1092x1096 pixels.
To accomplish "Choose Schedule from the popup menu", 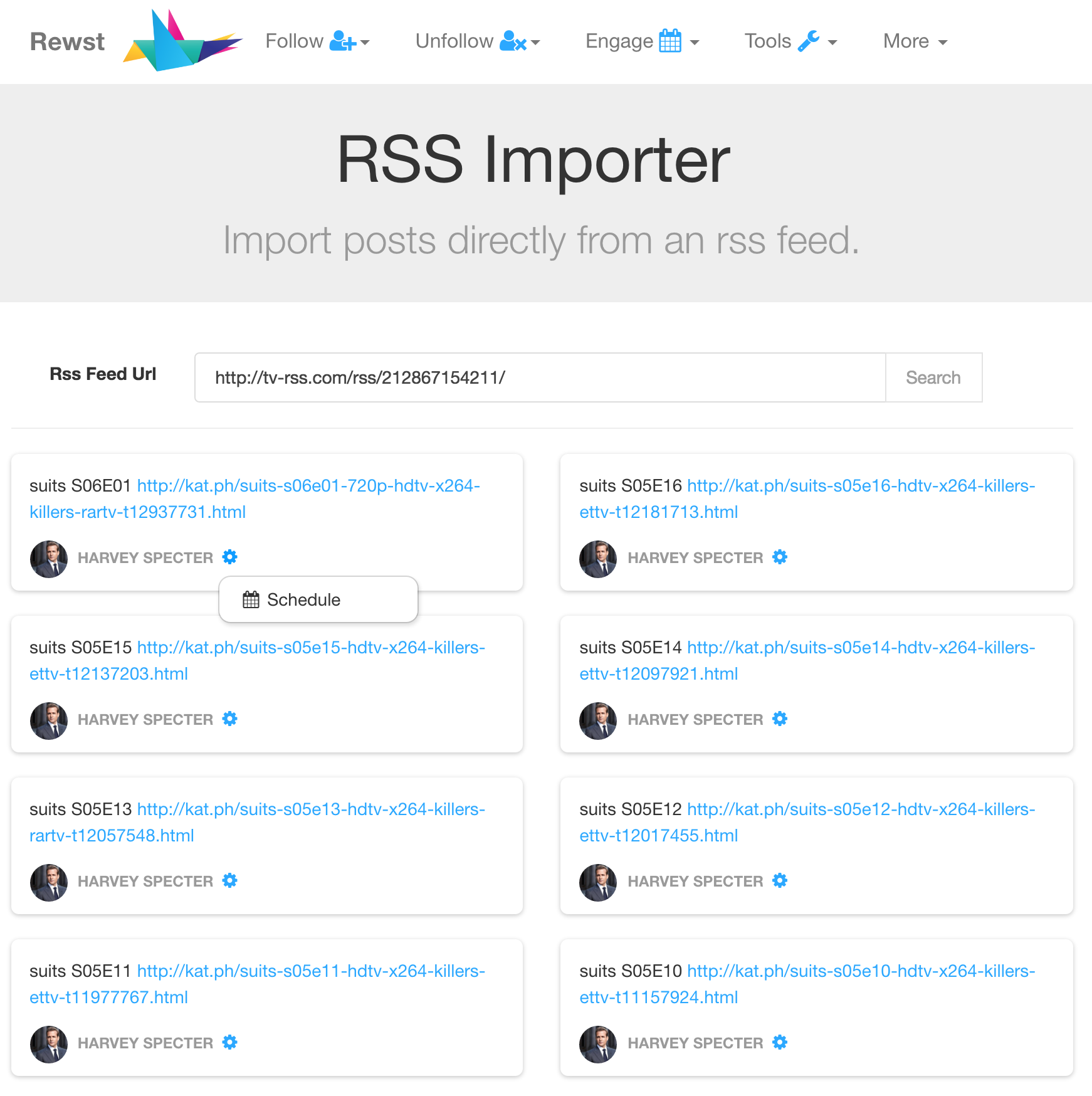I will [318, 599].
